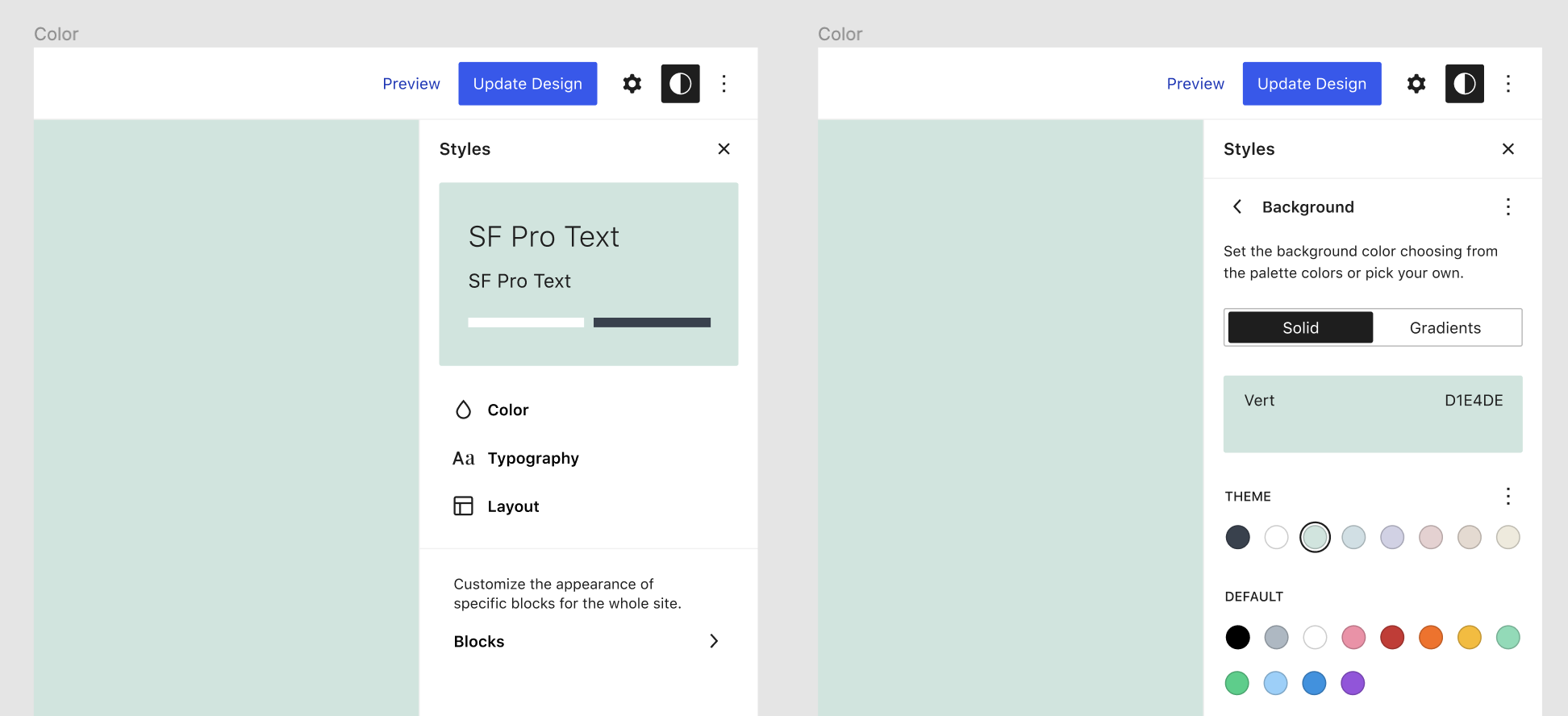Select the Solid tab

pos(1300,327)
